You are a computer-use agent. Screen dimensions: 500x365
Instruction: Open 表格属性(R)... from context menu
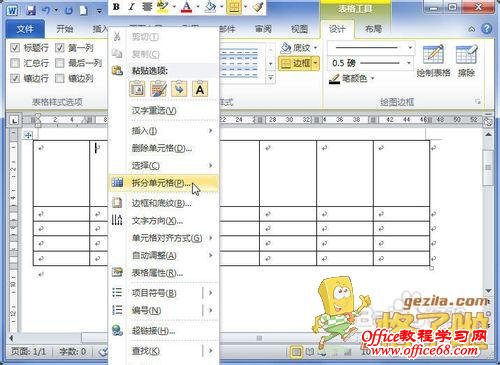[x=163, y=273]
